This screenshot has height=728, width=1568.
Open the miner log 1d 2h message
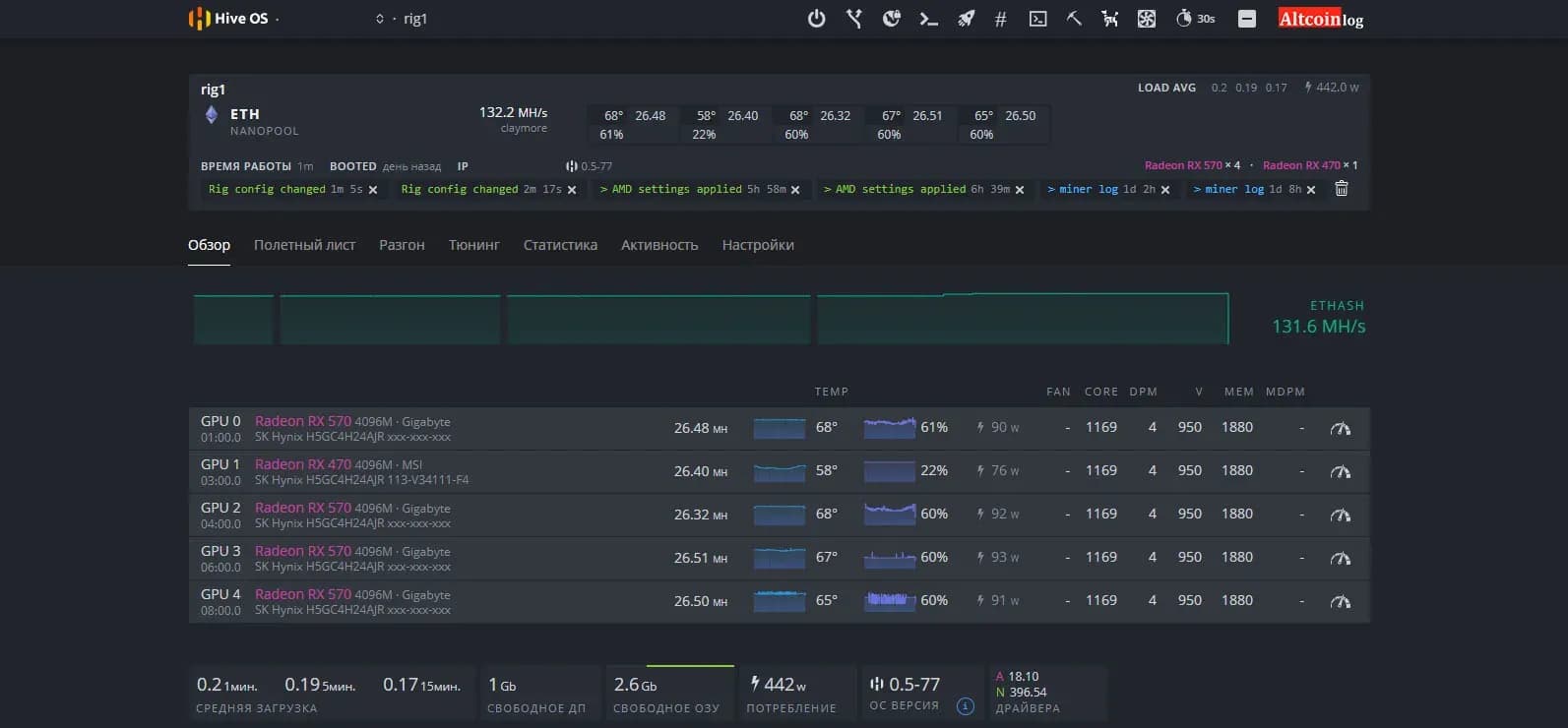tap(1100, 189)
